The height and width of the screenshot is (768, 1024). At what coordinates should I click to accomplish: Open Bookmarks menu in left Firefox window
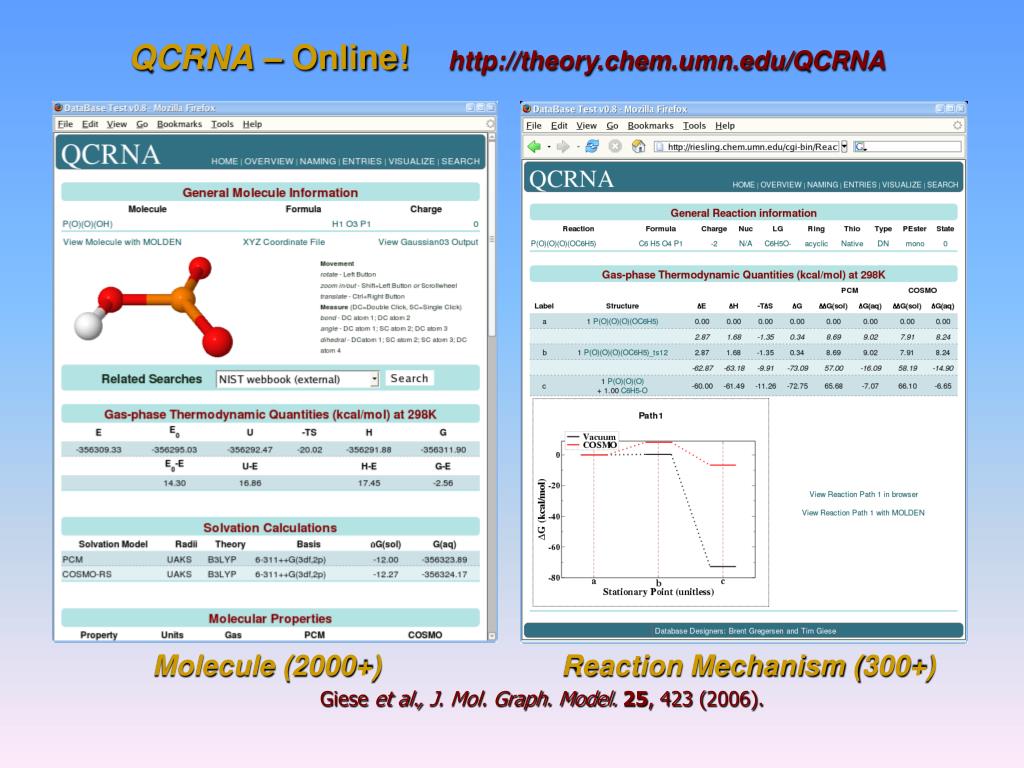(180, 124)
